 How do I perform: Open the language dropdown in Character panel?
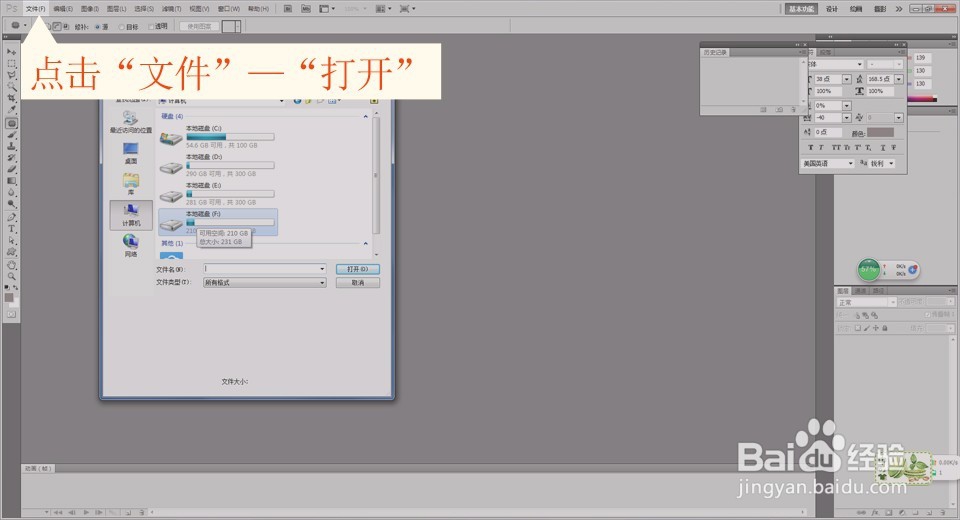click(850, 164)
